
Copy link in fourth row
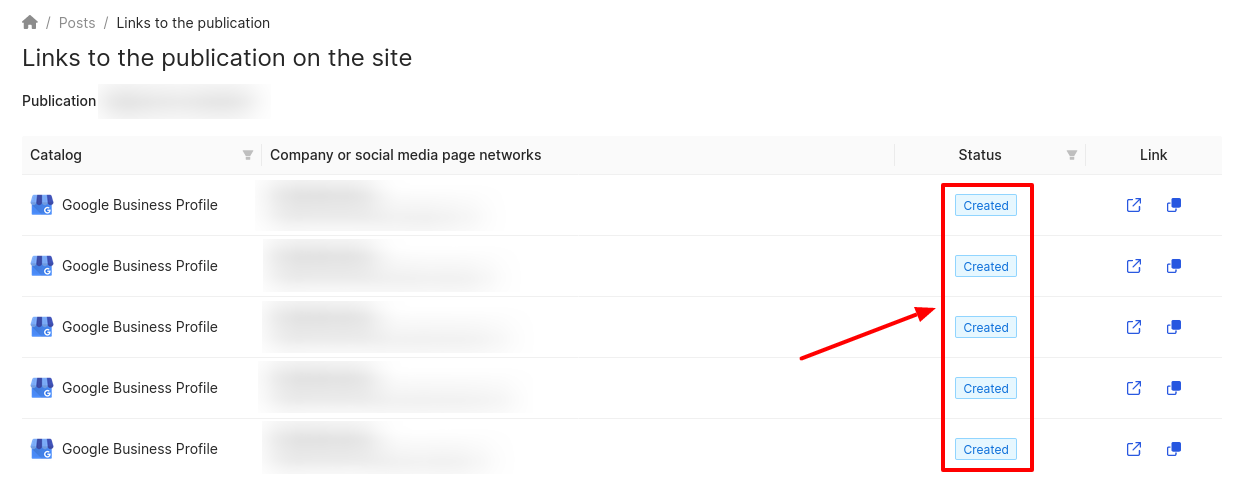(1174, 388)
